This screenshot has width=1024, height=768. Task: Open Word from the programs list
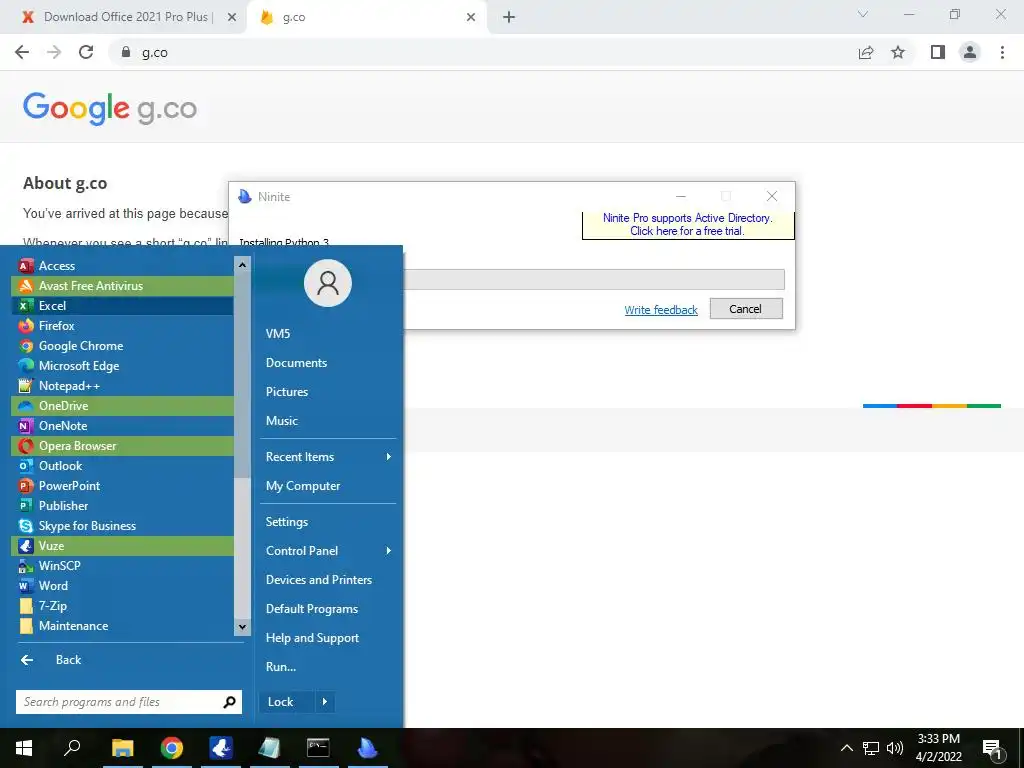coord(122,586)
